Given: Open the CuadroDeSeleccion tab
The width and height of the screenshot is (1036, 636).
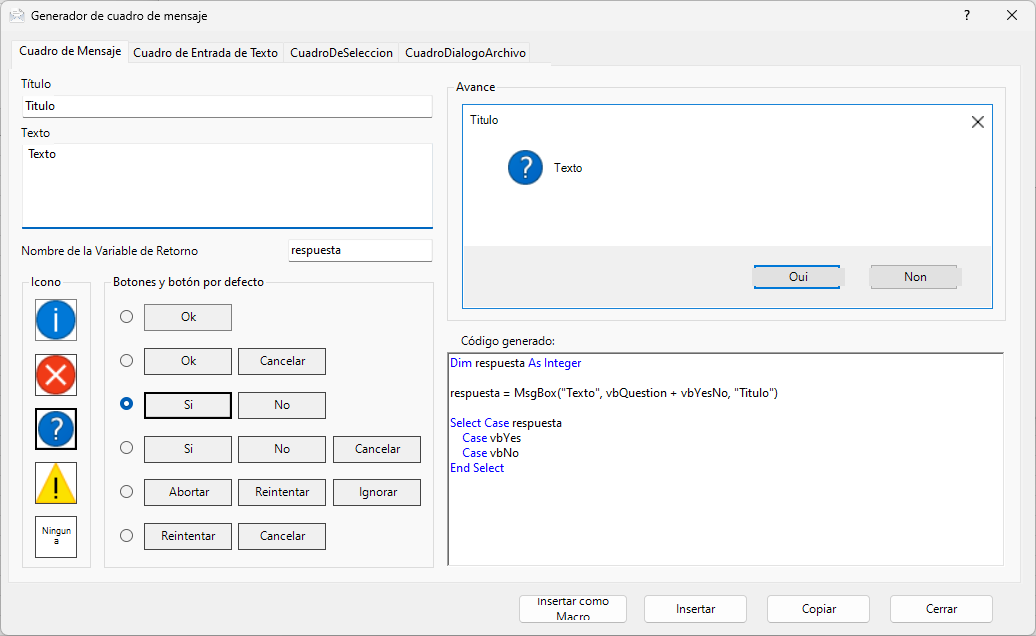Looking at the screenshot, I should coord(341,53).
